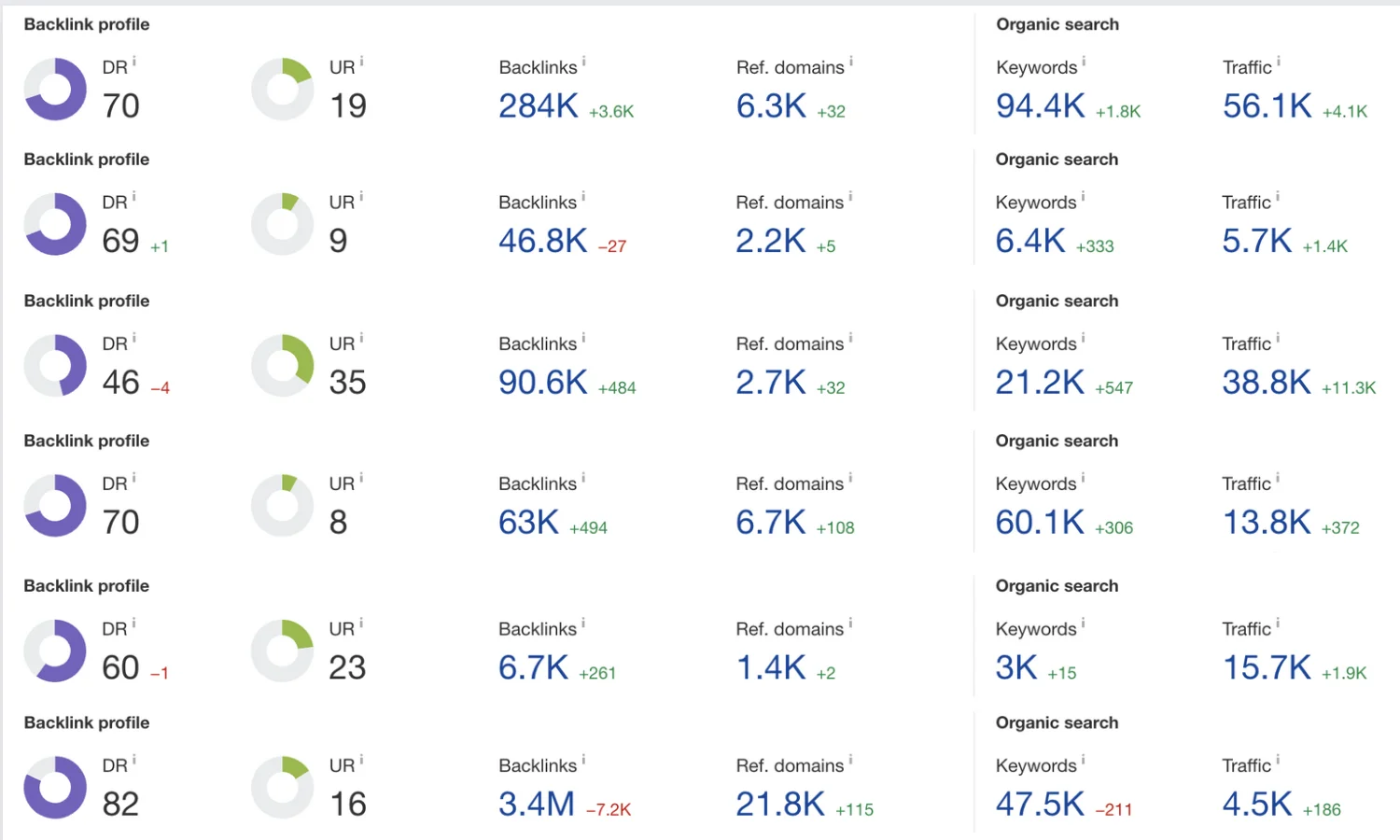Viewport: 1400px width, 840px height.
Task: Select the DR donut chart beside value 60
Action: click(x=55, y=651)
